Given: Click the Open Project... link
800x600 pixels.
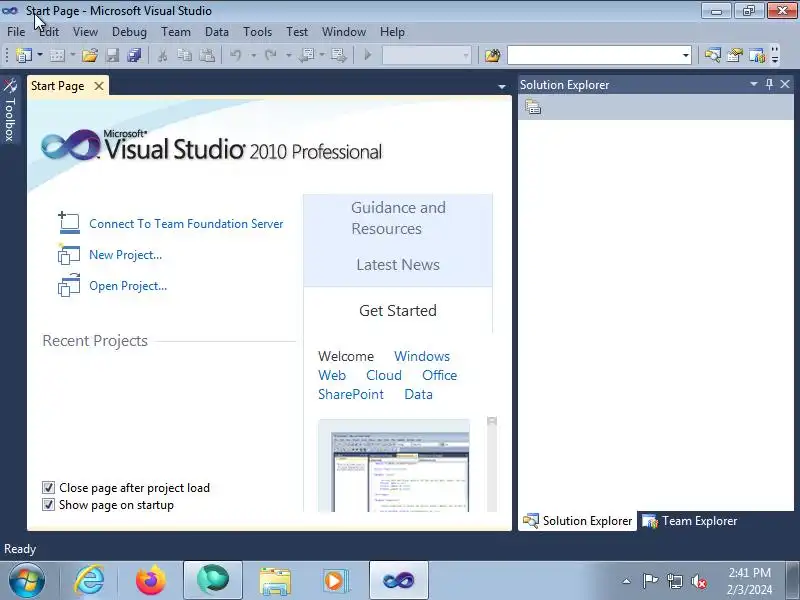Looking at the screenshot, I should point(128,286).
